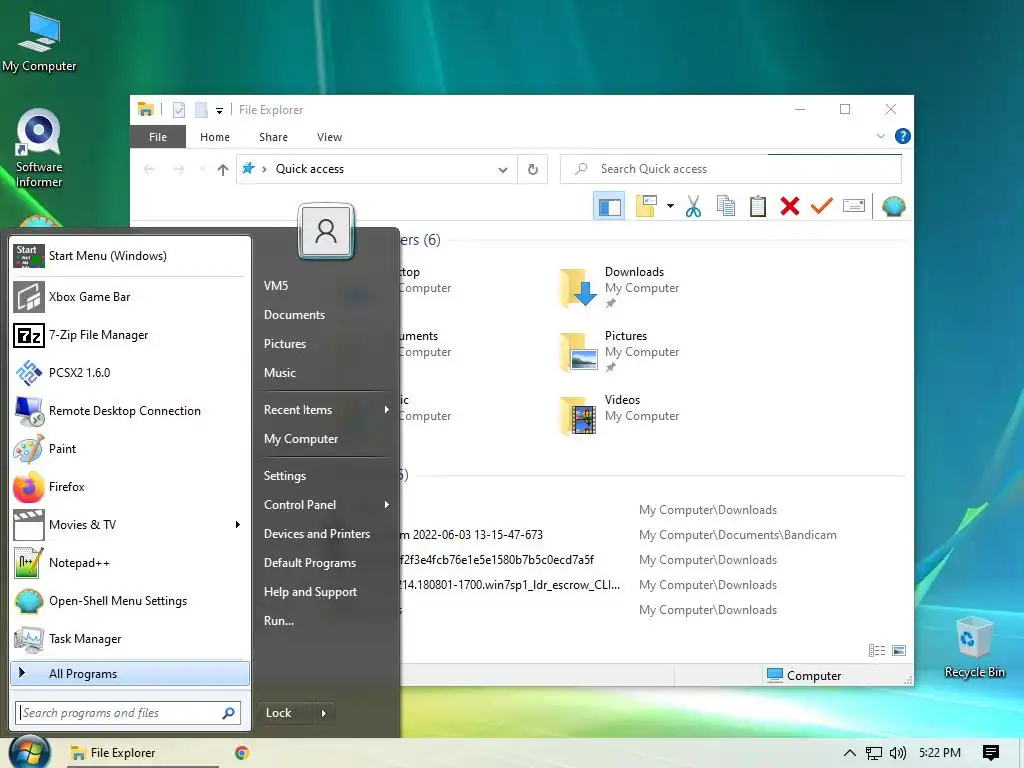
Task: Expand the ribbon with the chevron
Action: (x=880, y=136)
